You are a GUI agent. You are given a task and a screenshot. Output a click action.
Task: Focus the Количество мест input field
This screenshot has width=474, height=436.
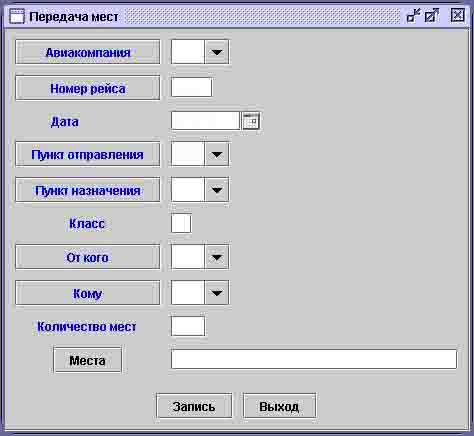188,326
